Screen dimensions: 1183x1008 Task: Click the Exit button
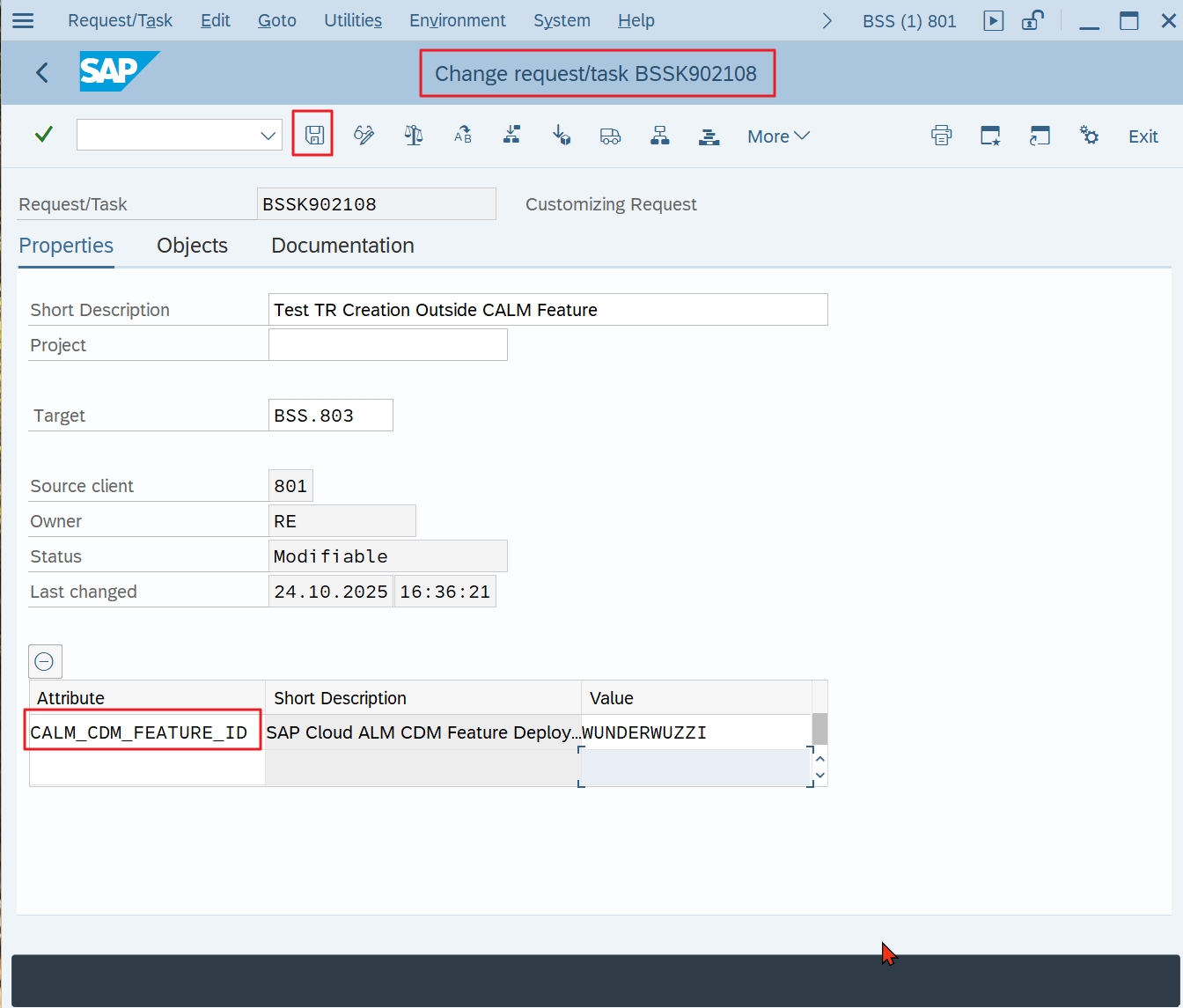[1143, 136]
